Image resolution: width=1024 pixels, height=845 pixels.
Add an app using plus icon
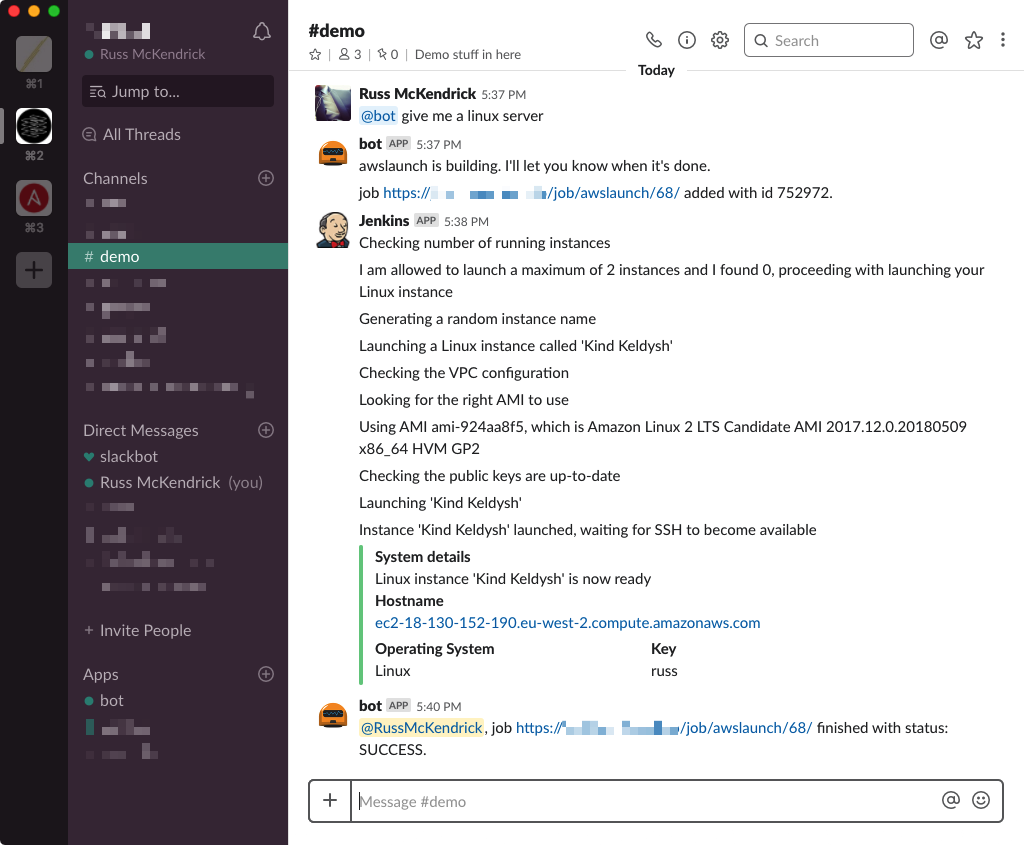pyautogui.click(x=266, y=674)
